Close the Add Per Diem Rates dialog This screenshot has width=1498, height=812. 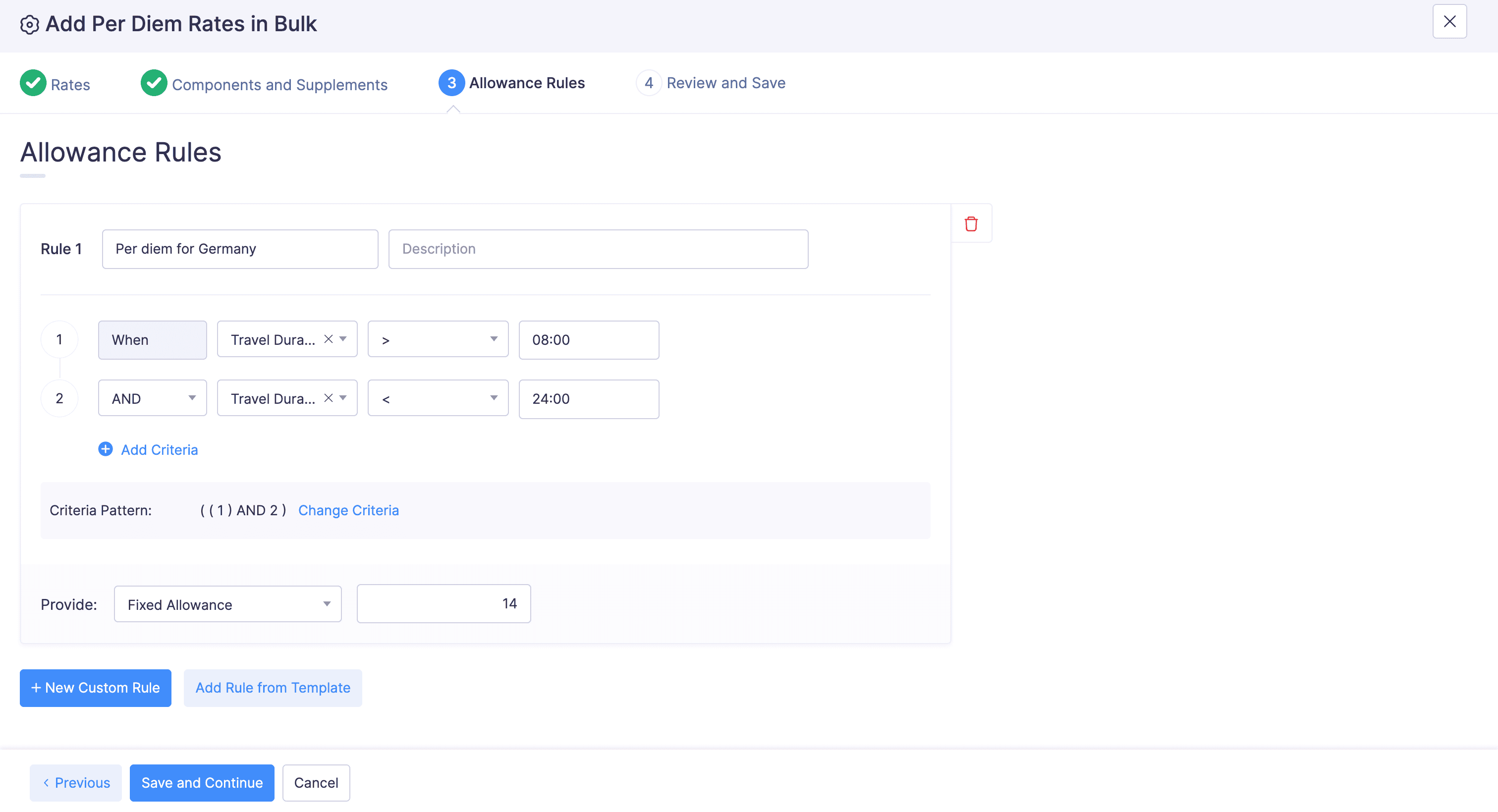(1448, 22)
